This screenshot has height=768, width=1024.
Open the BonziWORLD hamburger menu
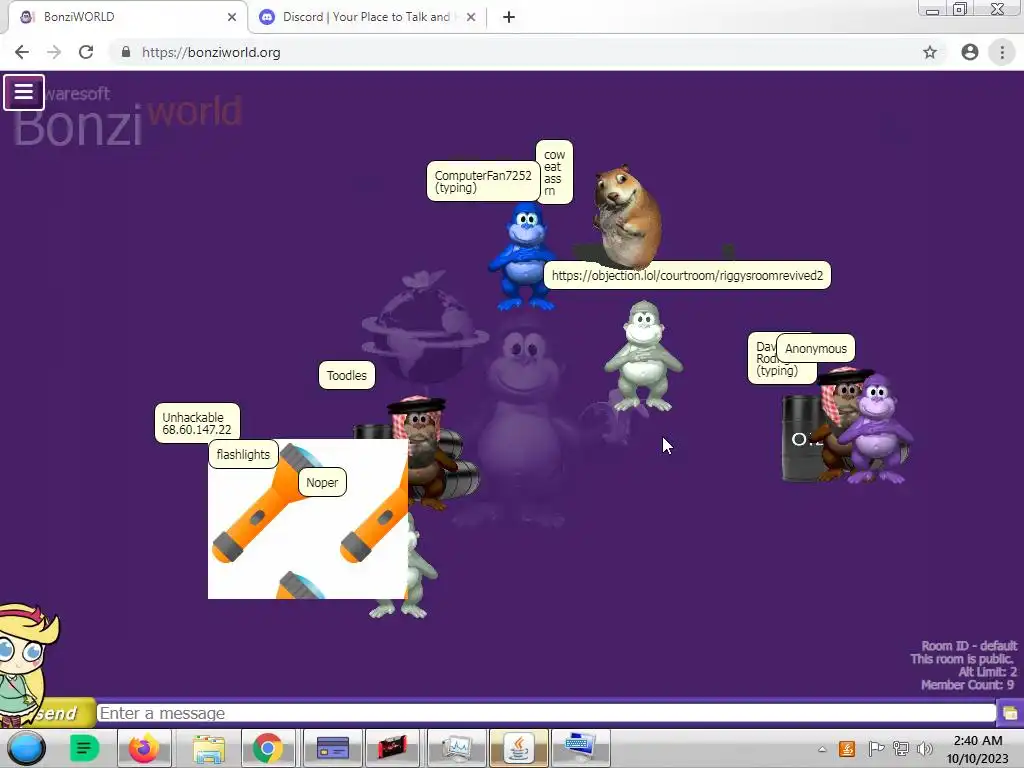coord(24,92)
